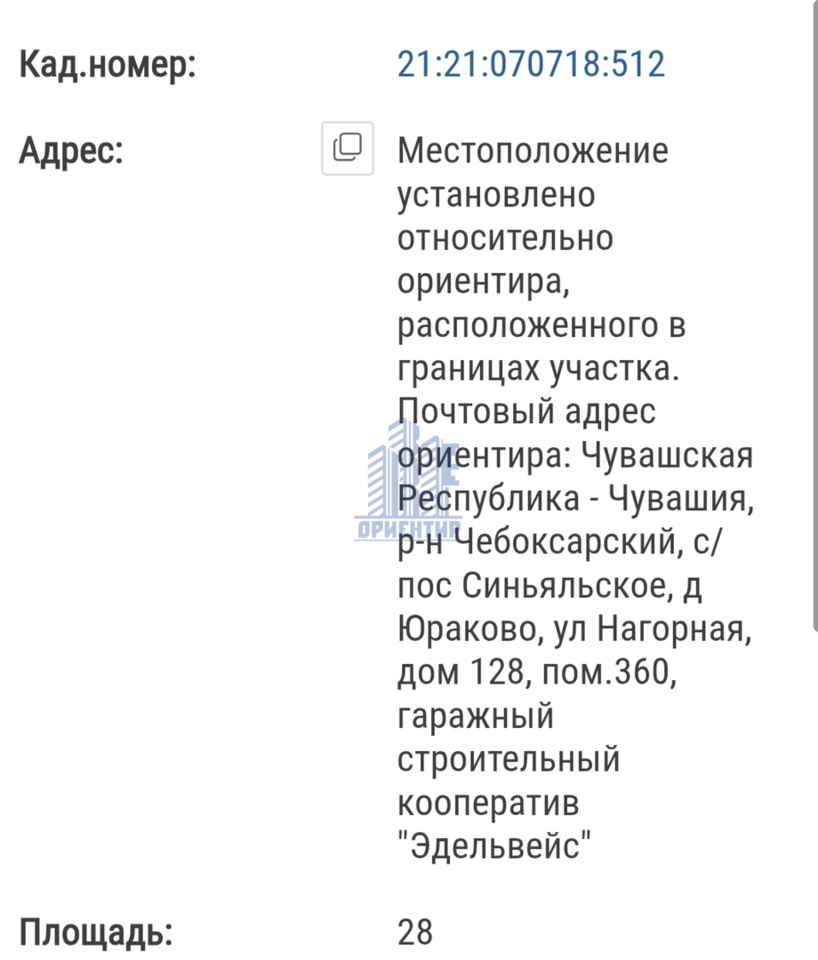
Task: Click the 'пос Синьяльское, д' text line
Action: [x=550, y=586]
